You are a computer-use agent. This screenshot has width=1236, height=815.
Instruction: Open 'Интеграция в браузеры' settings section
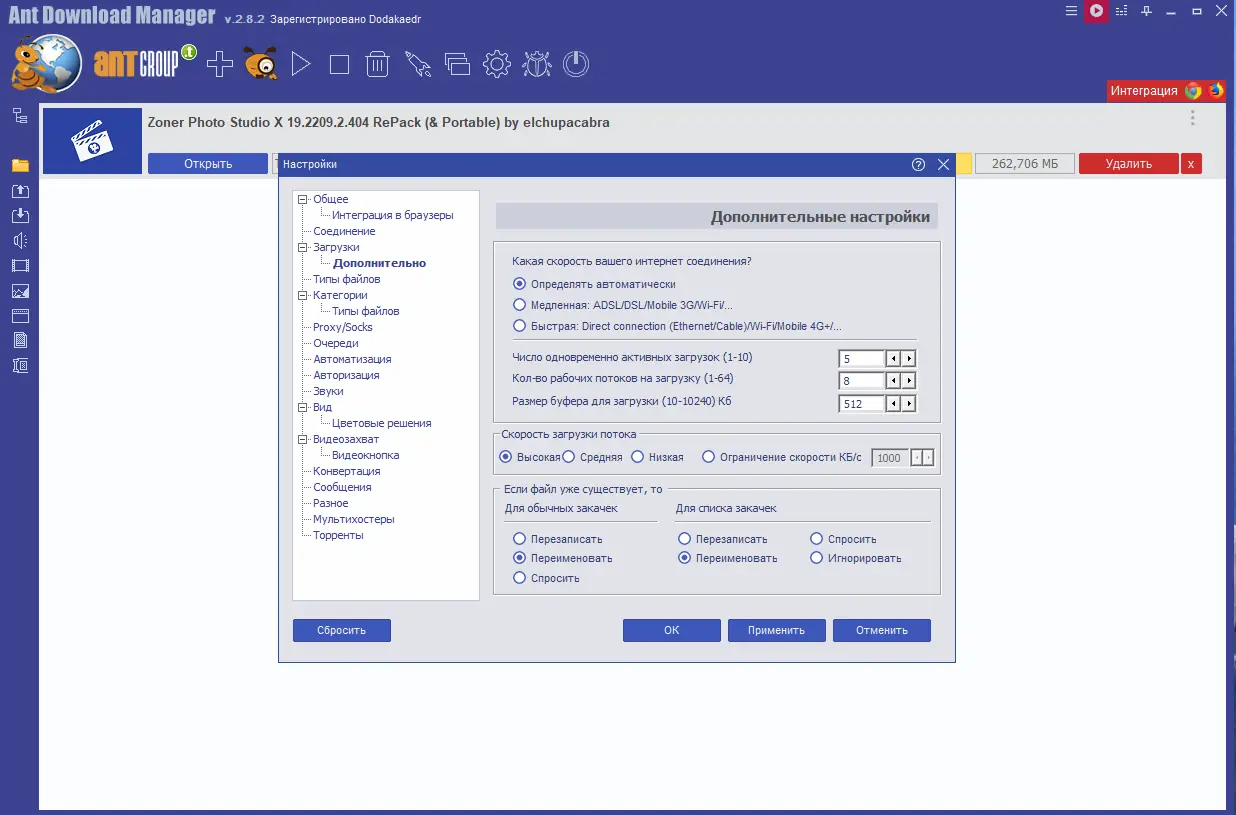pos(393,215)
